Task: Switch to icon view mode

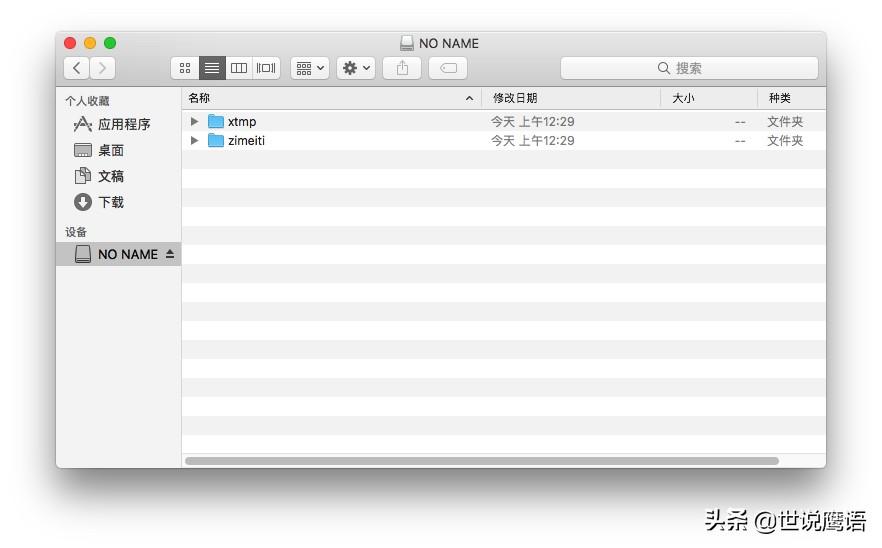Action: [185, 68]
